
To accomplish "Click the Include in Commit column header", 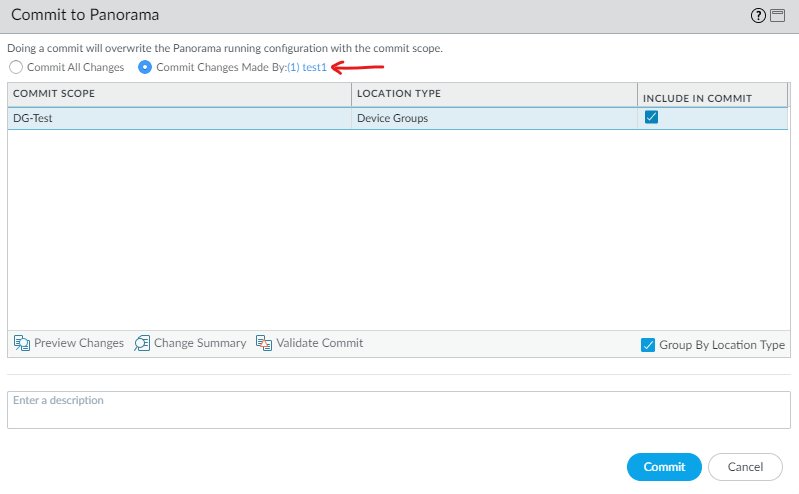I will [712, 94].
